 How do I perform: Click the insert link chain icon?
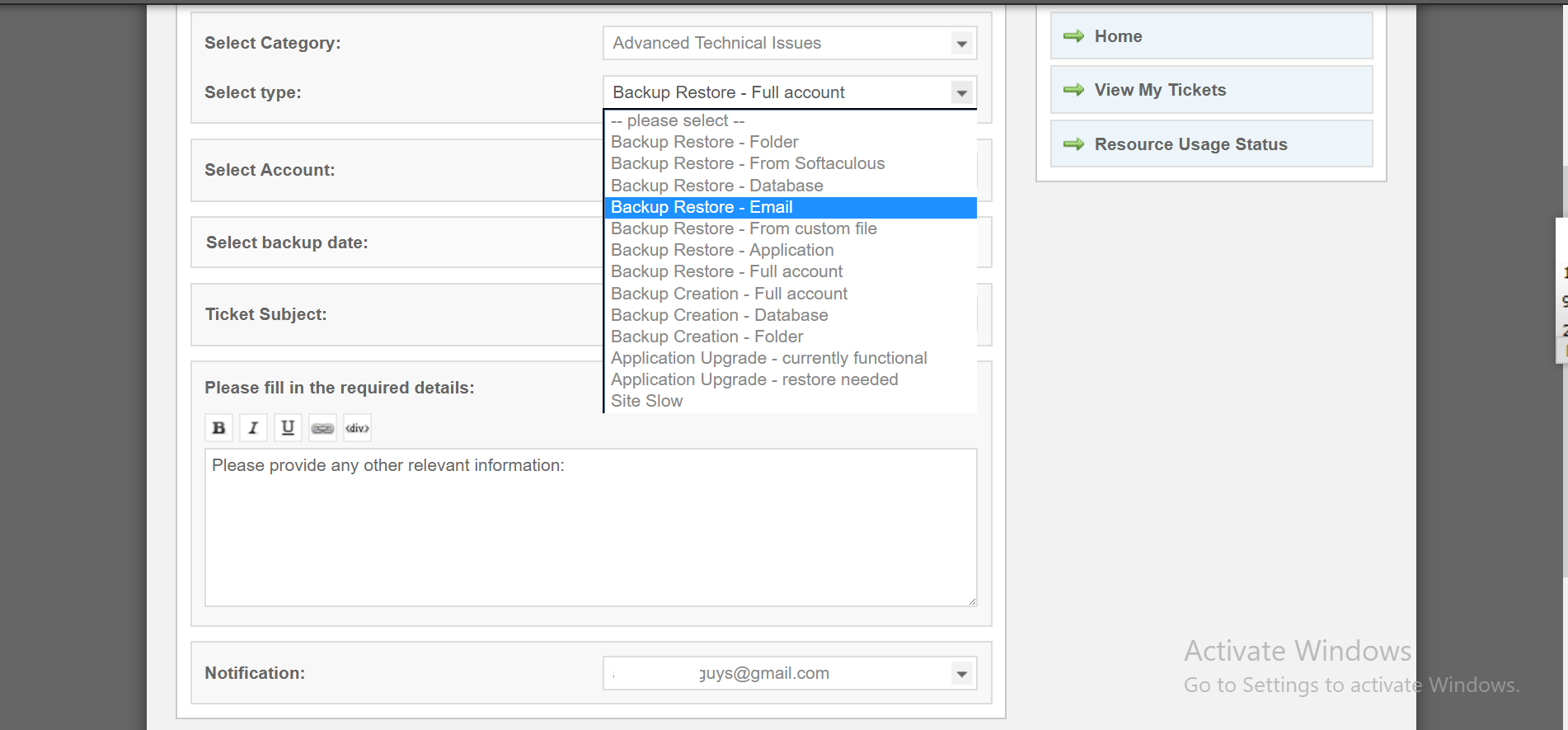tap(322, 428)
